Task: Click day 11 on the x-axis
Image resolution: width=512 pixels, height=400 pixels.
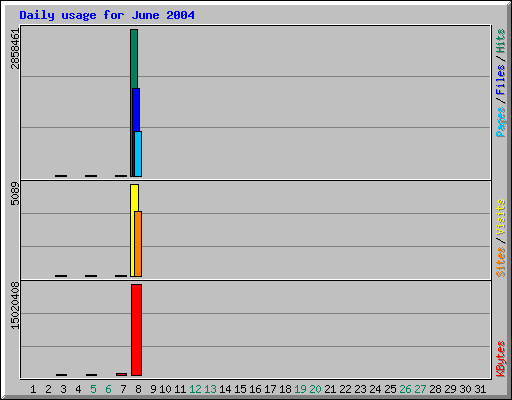Action: point(180,389)
